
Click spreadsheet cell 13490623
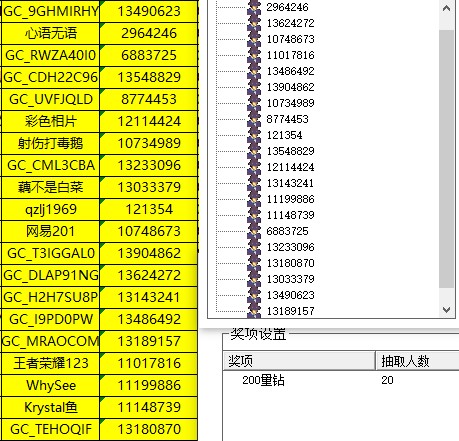149,11
